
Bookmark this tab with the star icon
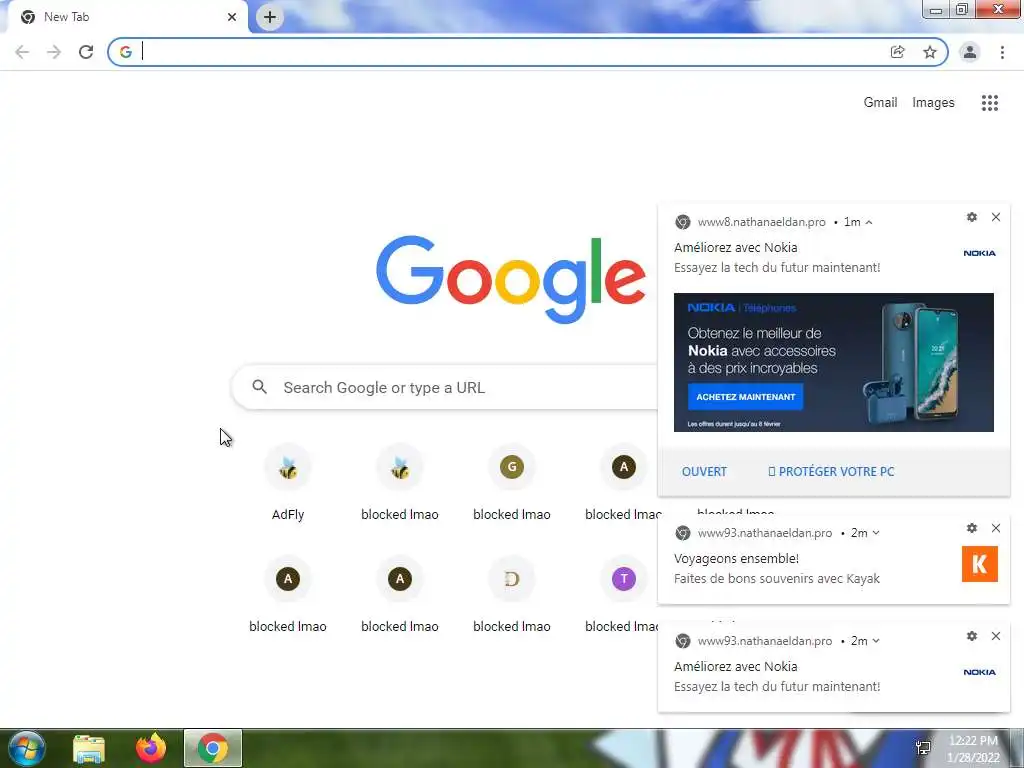point(930,52)
